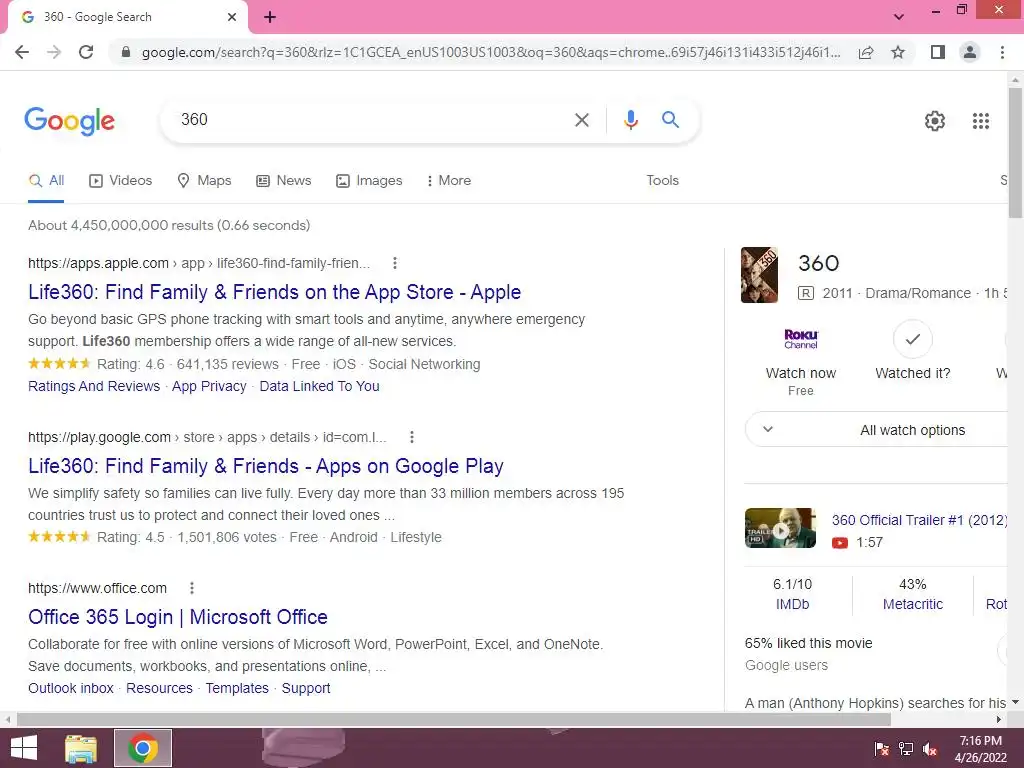Focus the URL address bar
The height and width of the screenshot is (768, 1024).
[x=491, y=52]
